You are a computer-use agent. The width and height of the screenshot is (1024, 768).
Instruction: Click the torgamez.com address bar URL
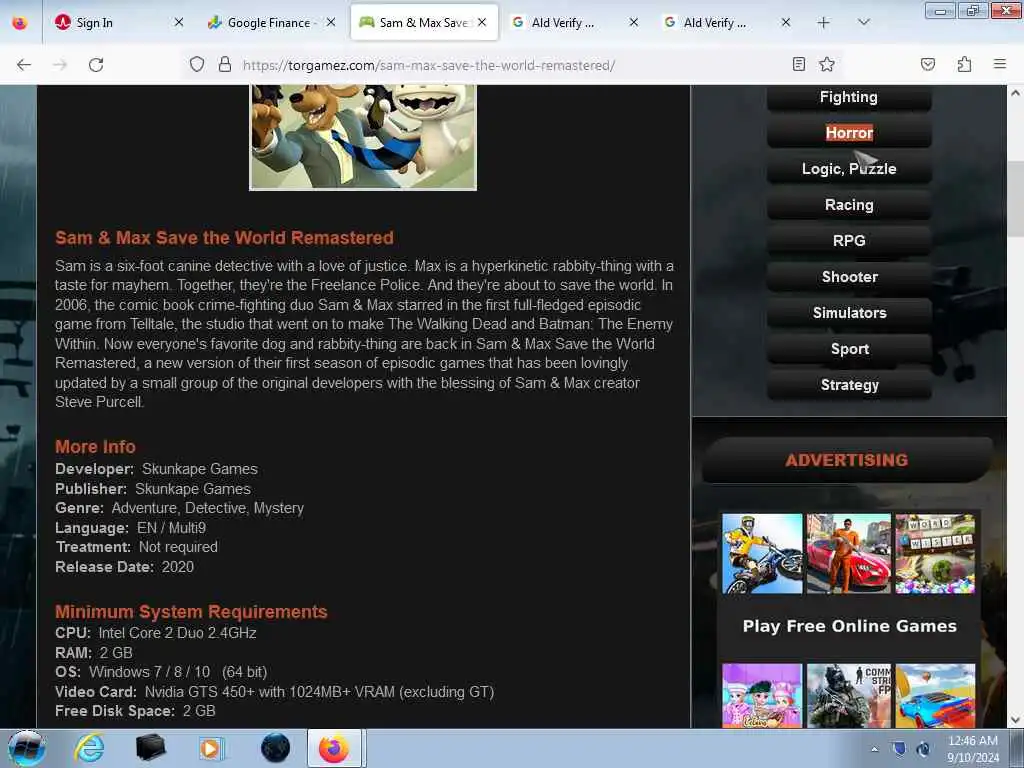[x=428, y=65]
